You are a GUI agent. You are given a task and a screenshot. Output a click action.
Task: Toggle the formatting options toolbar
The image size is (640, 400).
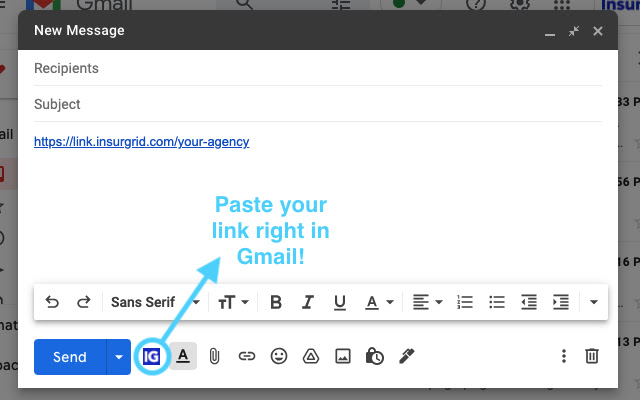pos(183,356)
